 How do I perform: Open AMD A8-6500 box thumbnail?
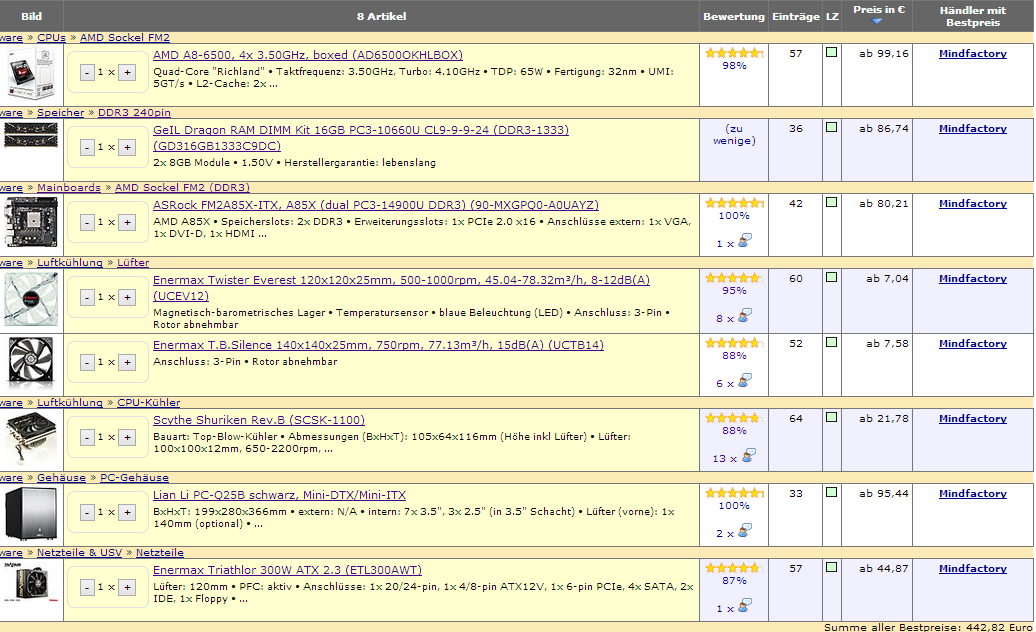(31, 73)
